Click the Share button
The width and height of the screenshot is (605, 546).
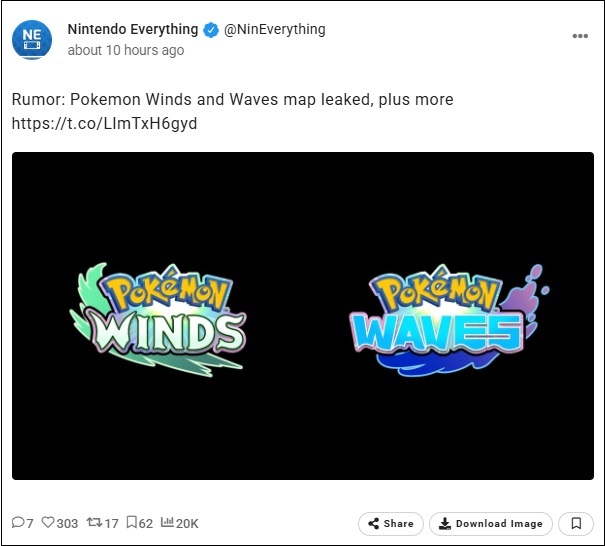tap(390, 524)
